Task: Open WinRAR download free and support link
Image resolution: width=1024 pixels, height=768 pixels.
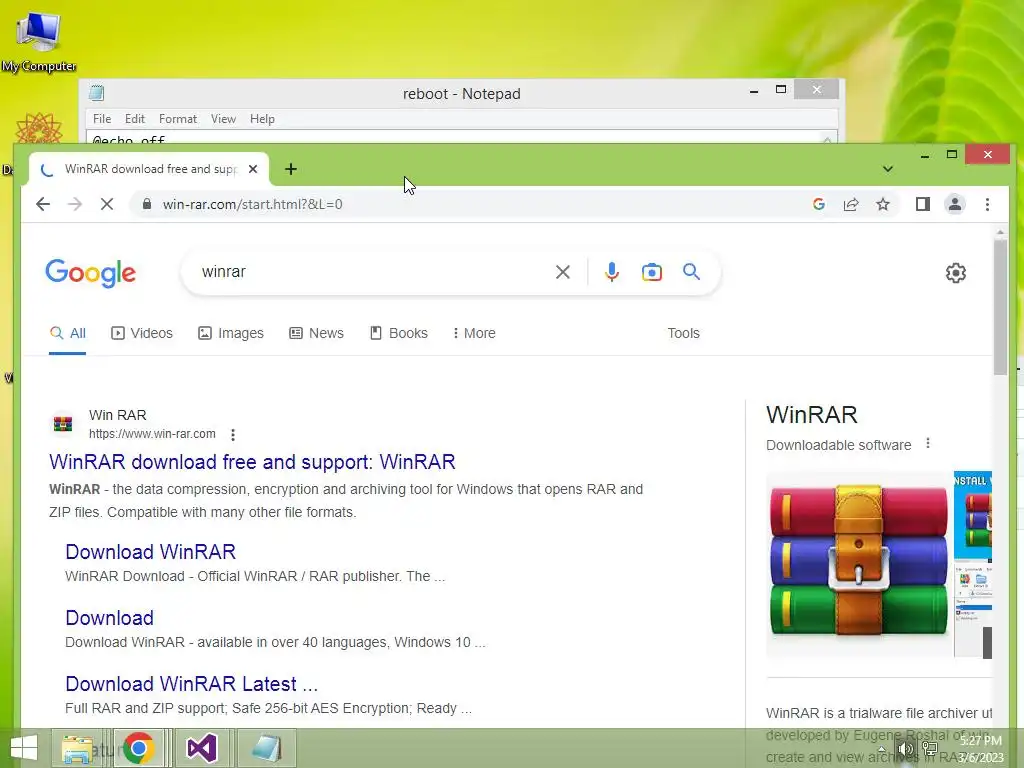Action: point(252,462)
